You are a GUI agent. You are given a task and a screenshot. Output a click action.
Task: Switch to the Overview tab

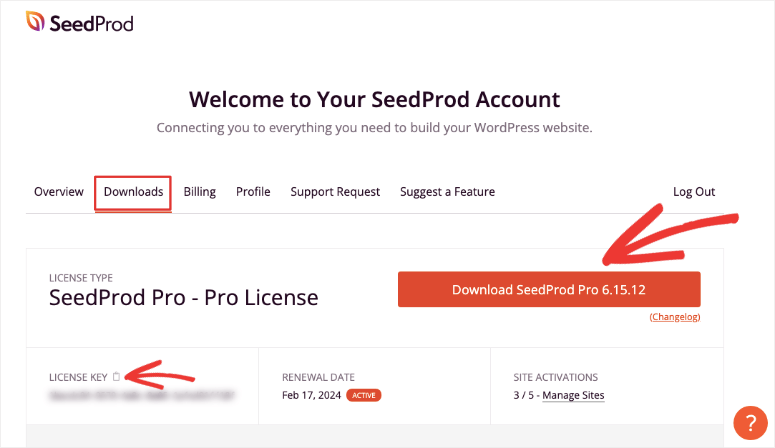58,192
